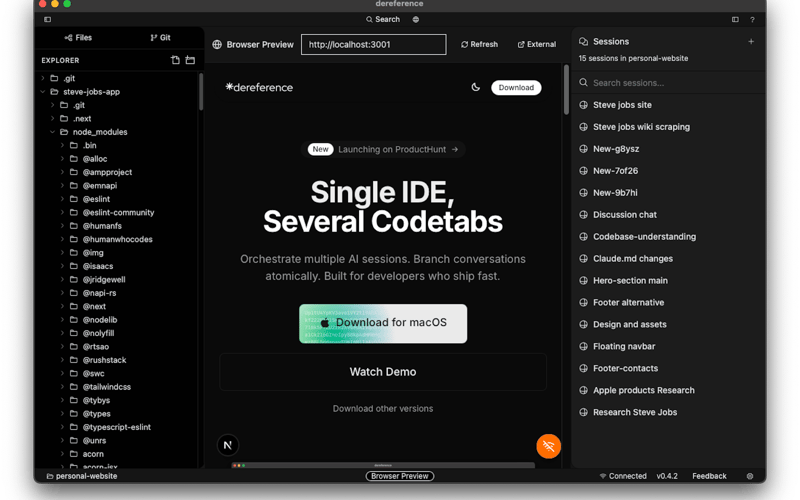Select the Browser Preview bottom tab

[399, 476]
